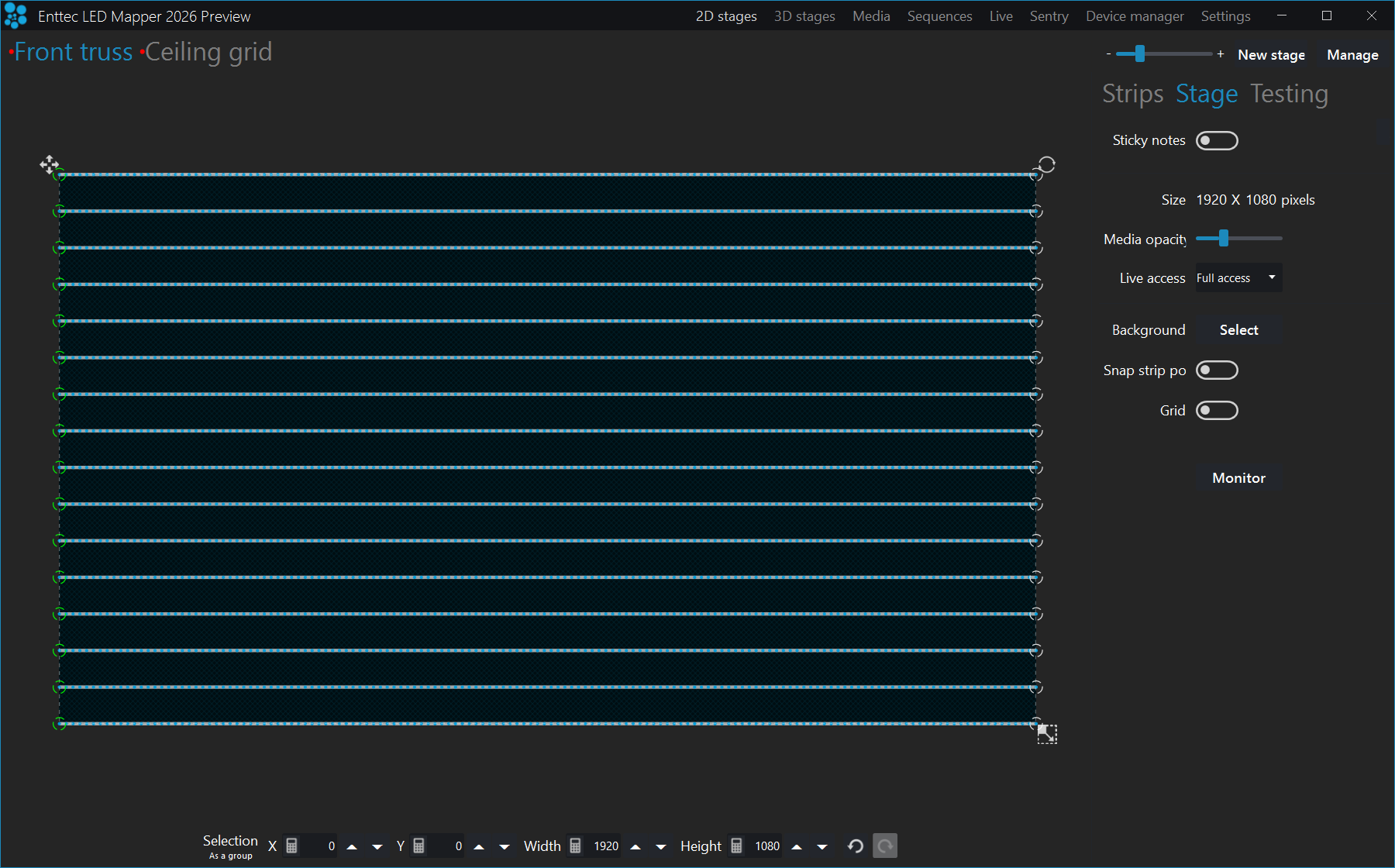Increase Width with up arrow
The image size is (1395, 868).
point(635,846)
